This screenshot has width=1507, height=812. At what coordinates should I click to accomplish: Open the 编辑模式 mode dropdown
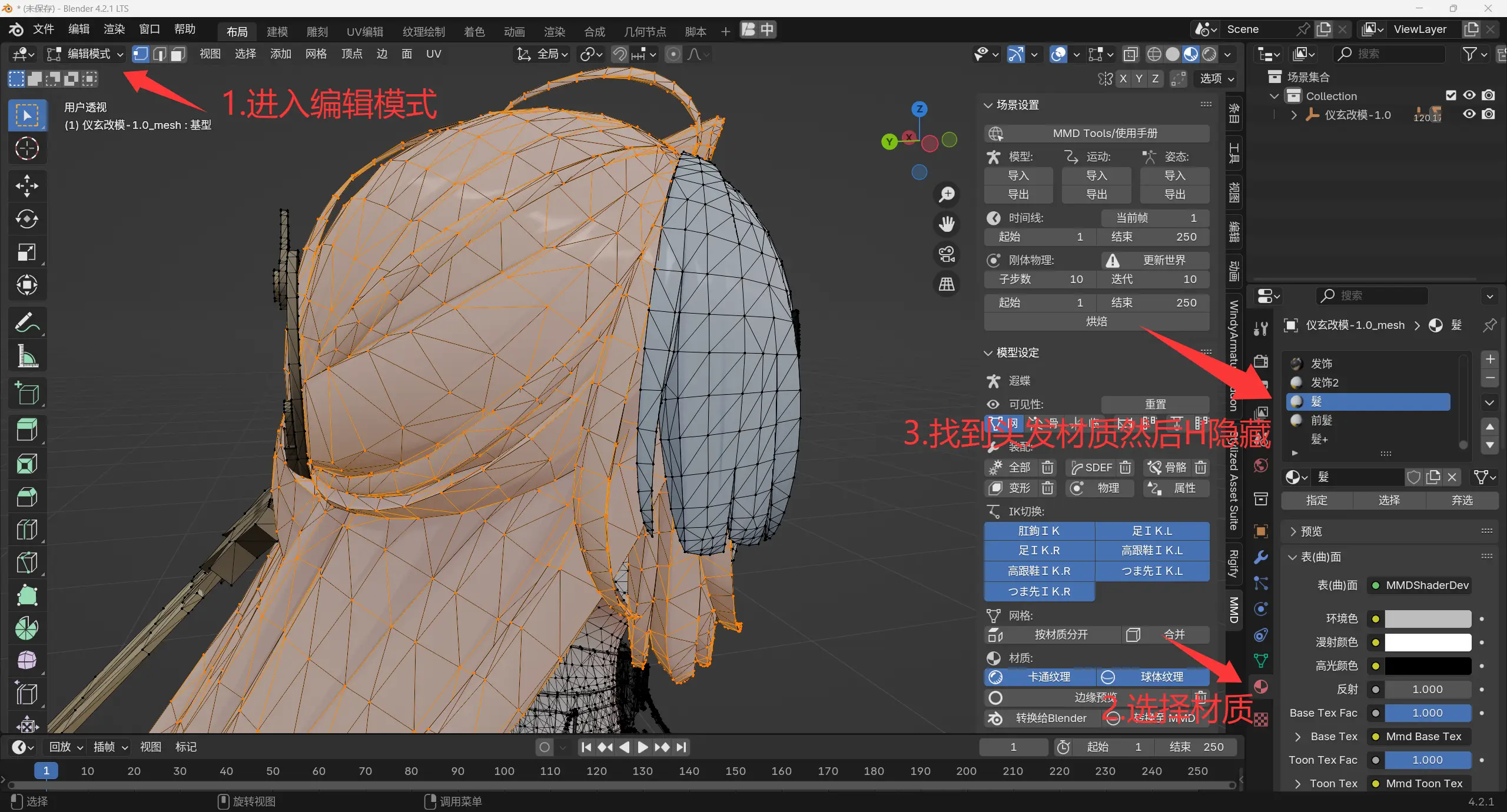[86, 54]
